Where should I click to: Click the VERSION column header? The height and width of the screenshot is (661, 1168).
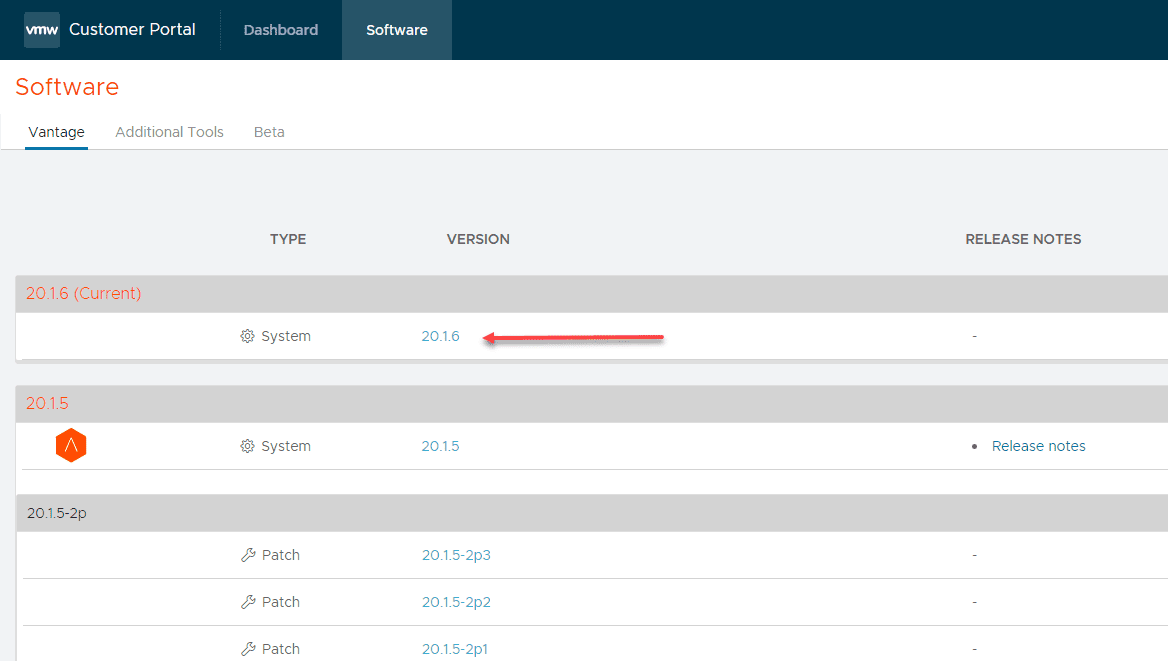coord(478,239)
